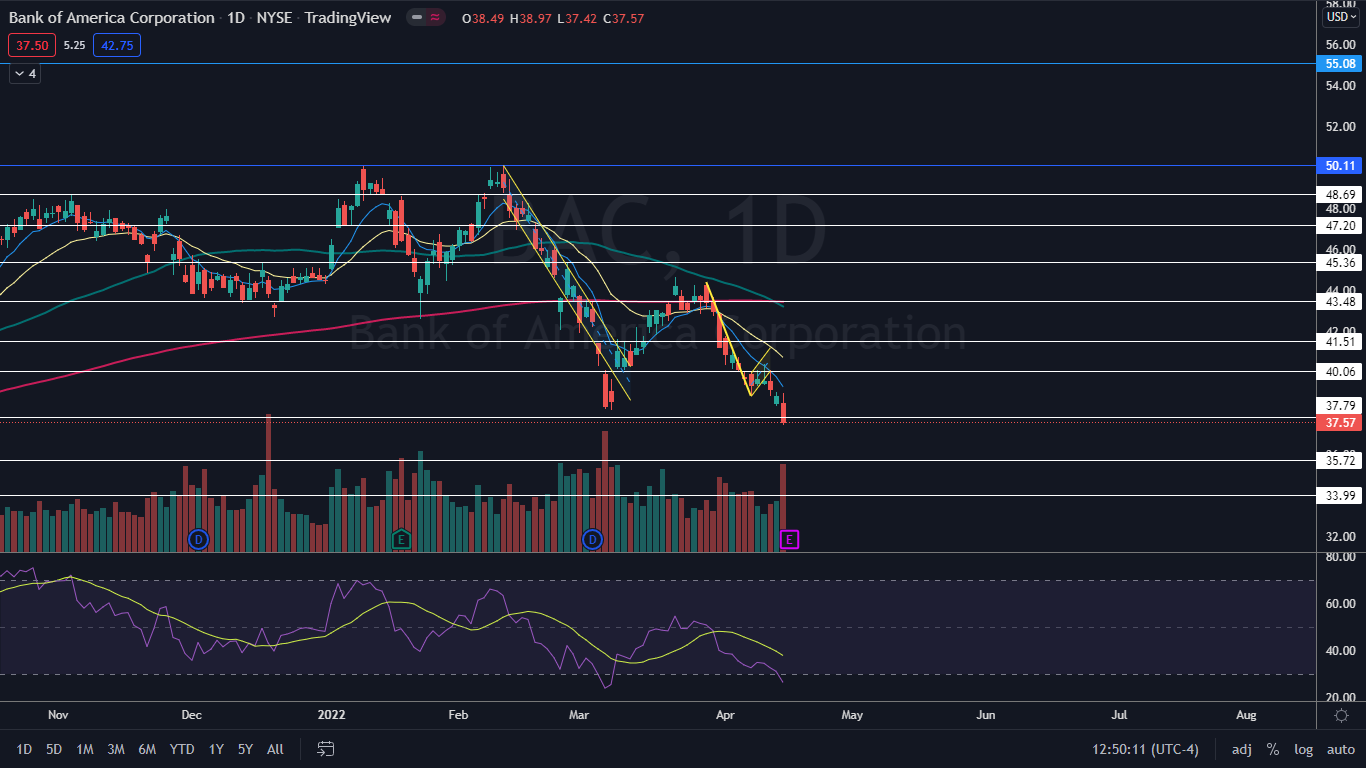Viewport: 1366px width, 768px height.
Task: Click the gray data mode pill icon
Action: pos(417,17)
